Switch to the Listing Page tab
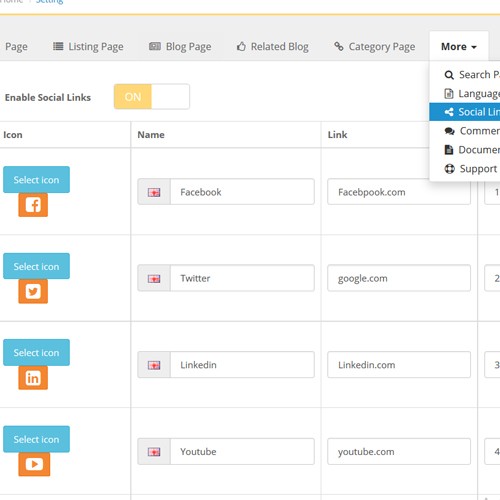The width and height of the screenshot is (500, 500). (88, 47)
